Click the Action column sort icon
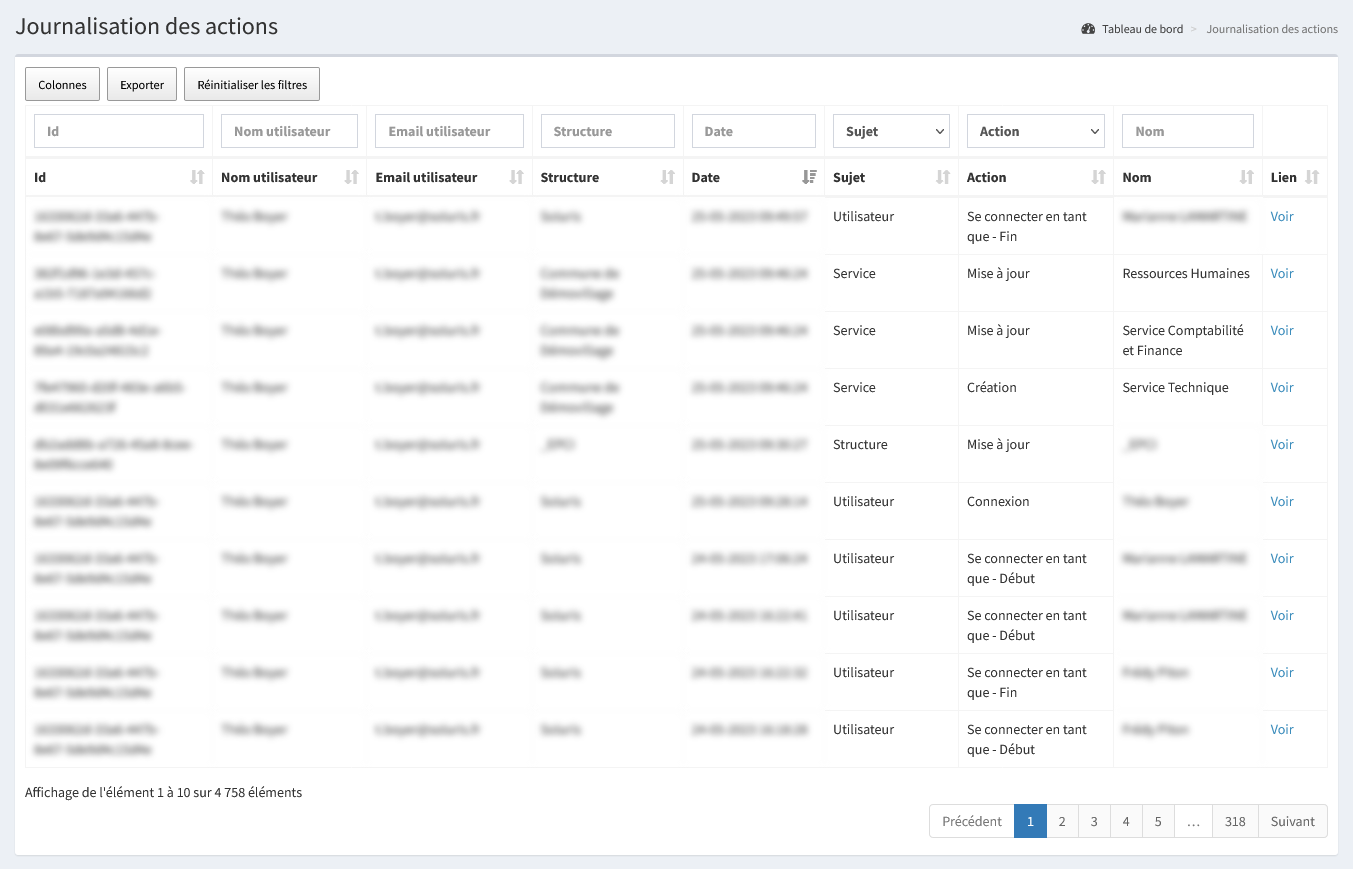 [1098, 177]
